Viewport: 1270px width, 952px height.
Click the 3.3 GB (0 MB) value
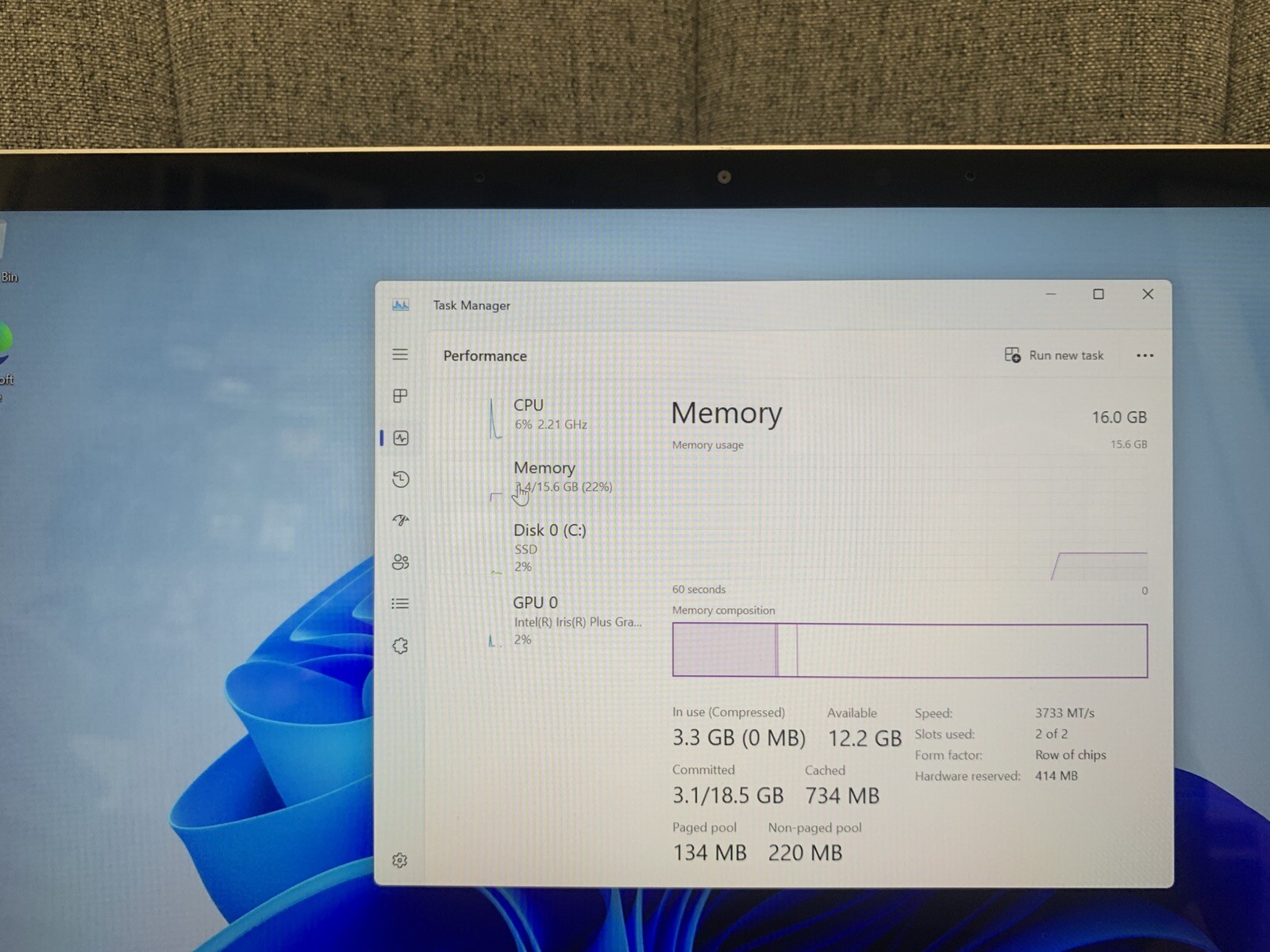pos(739,738)
